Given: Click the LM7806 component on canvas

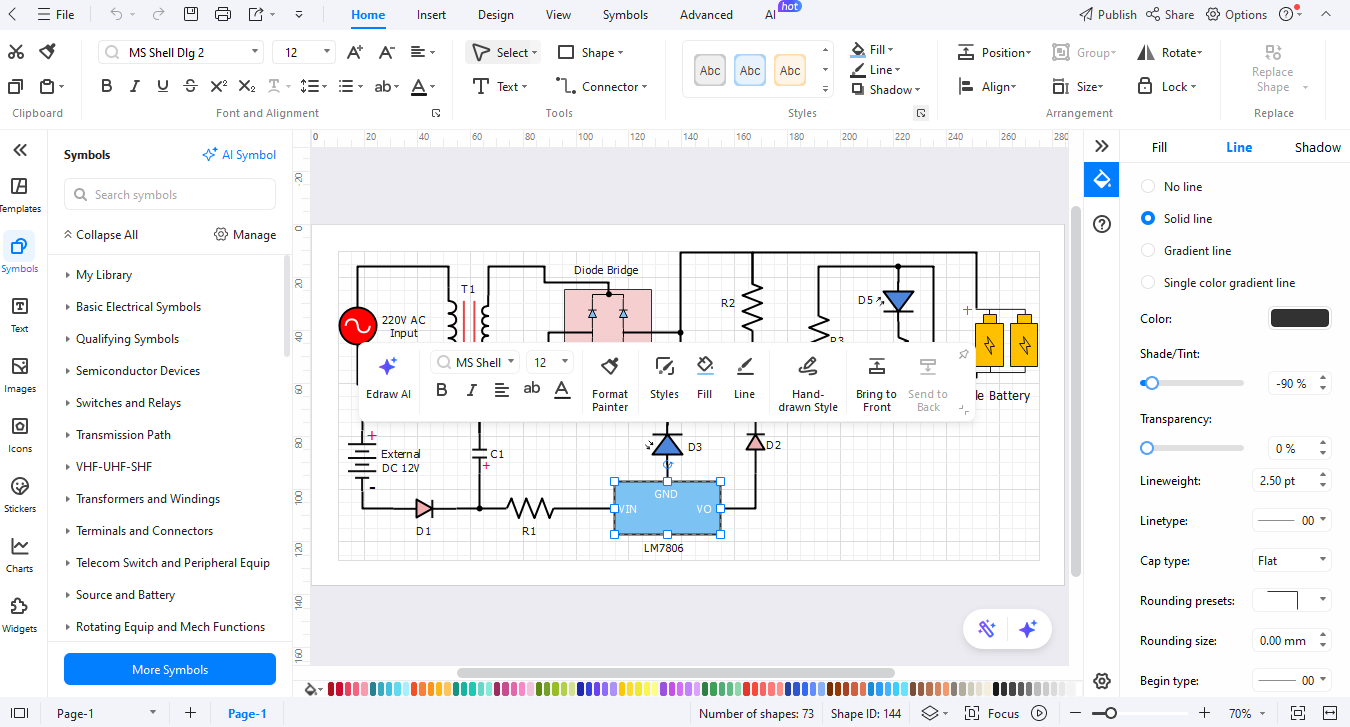Looking at the screenshot, I should tap(667, 508).
